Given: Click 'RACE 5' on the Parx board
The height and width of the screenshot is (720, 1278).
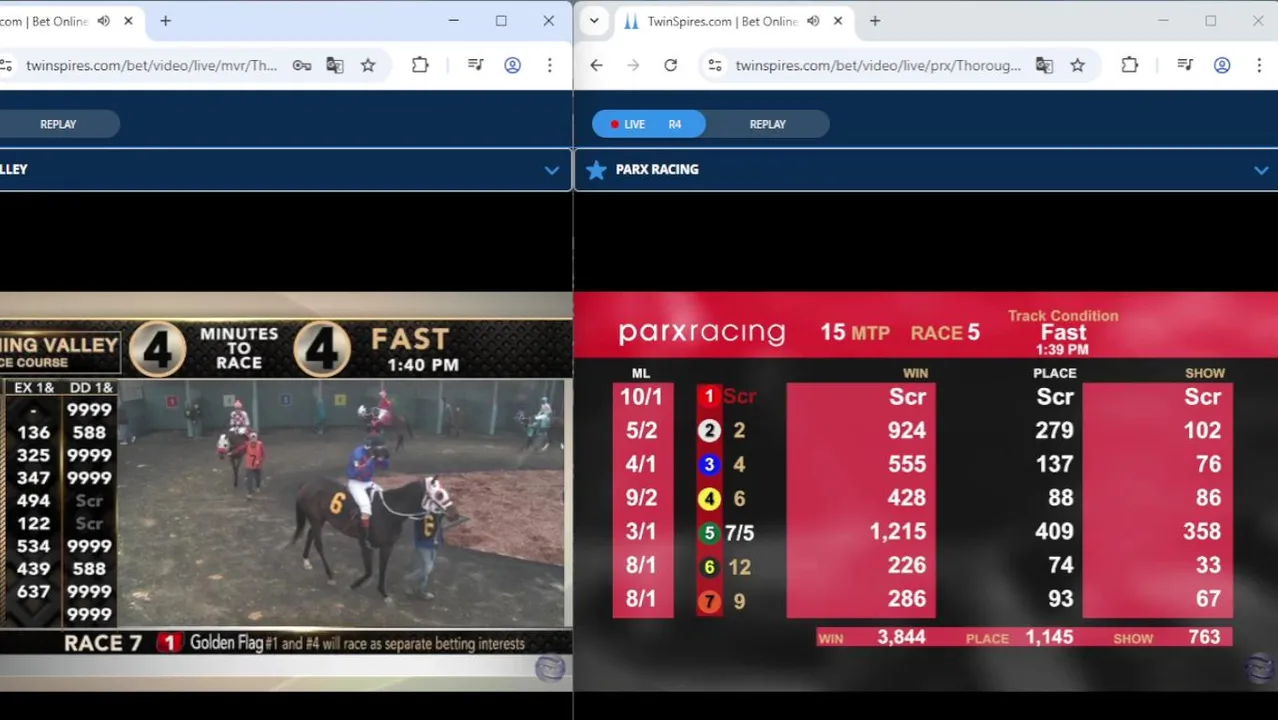Looking at the screenshot, I should [945, 332].
